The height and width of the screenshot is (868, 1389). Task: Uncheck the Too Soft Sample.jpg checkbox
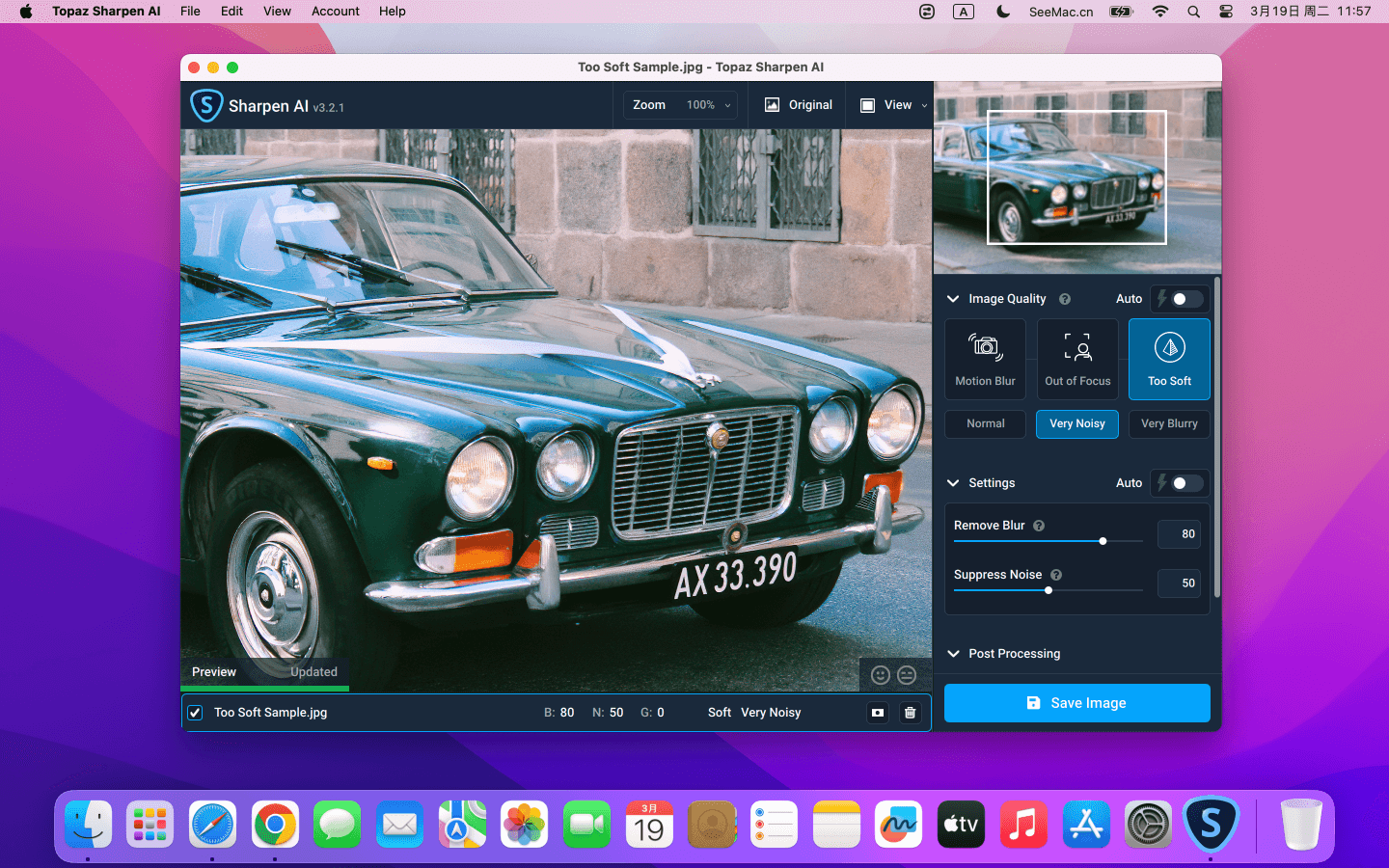[x=196, y=713]
